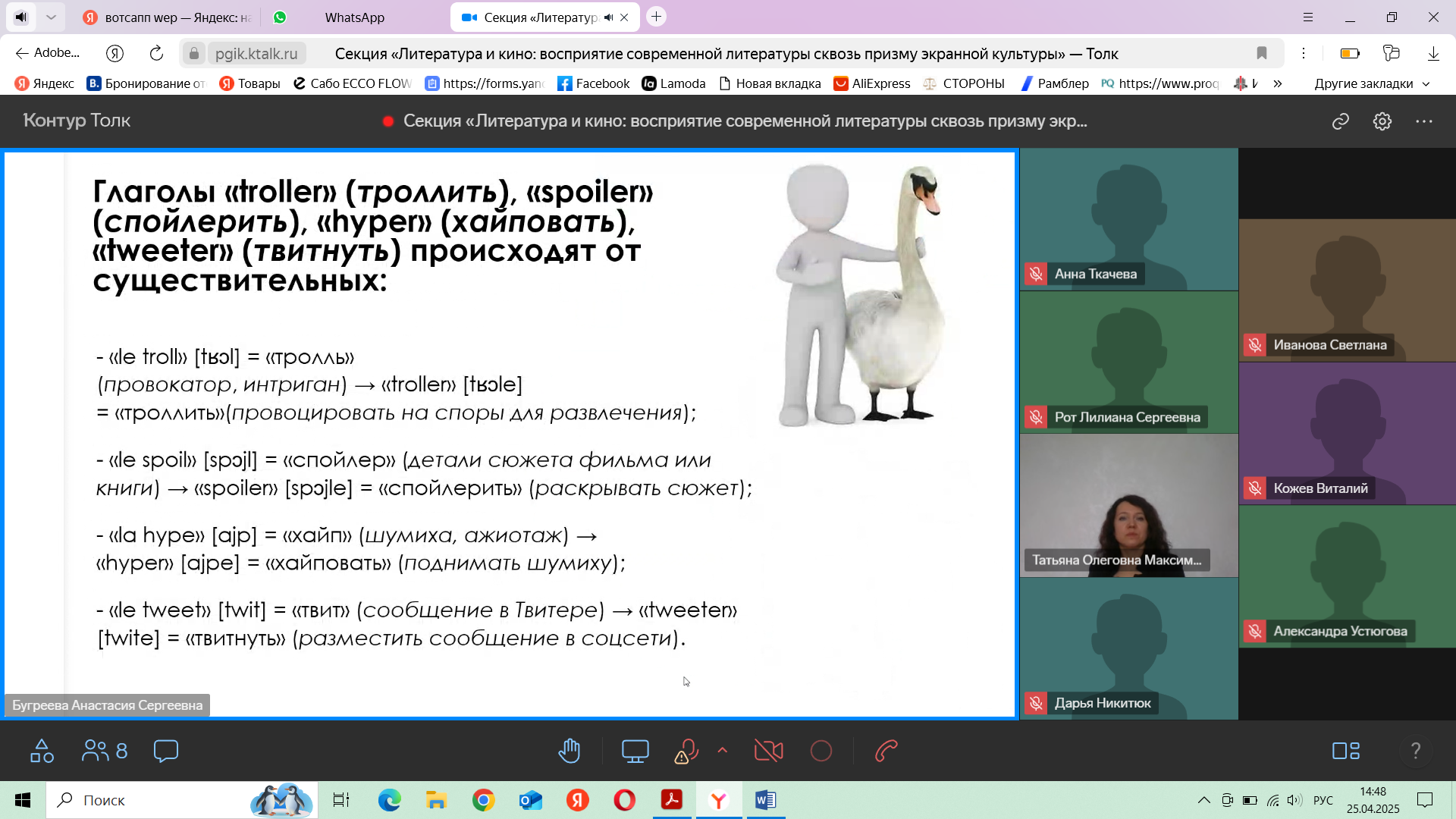Click presenter label Бугреева Анастасия Сергеевна
The height and width of the screenshot is (819, 1456).
[107, 705]
